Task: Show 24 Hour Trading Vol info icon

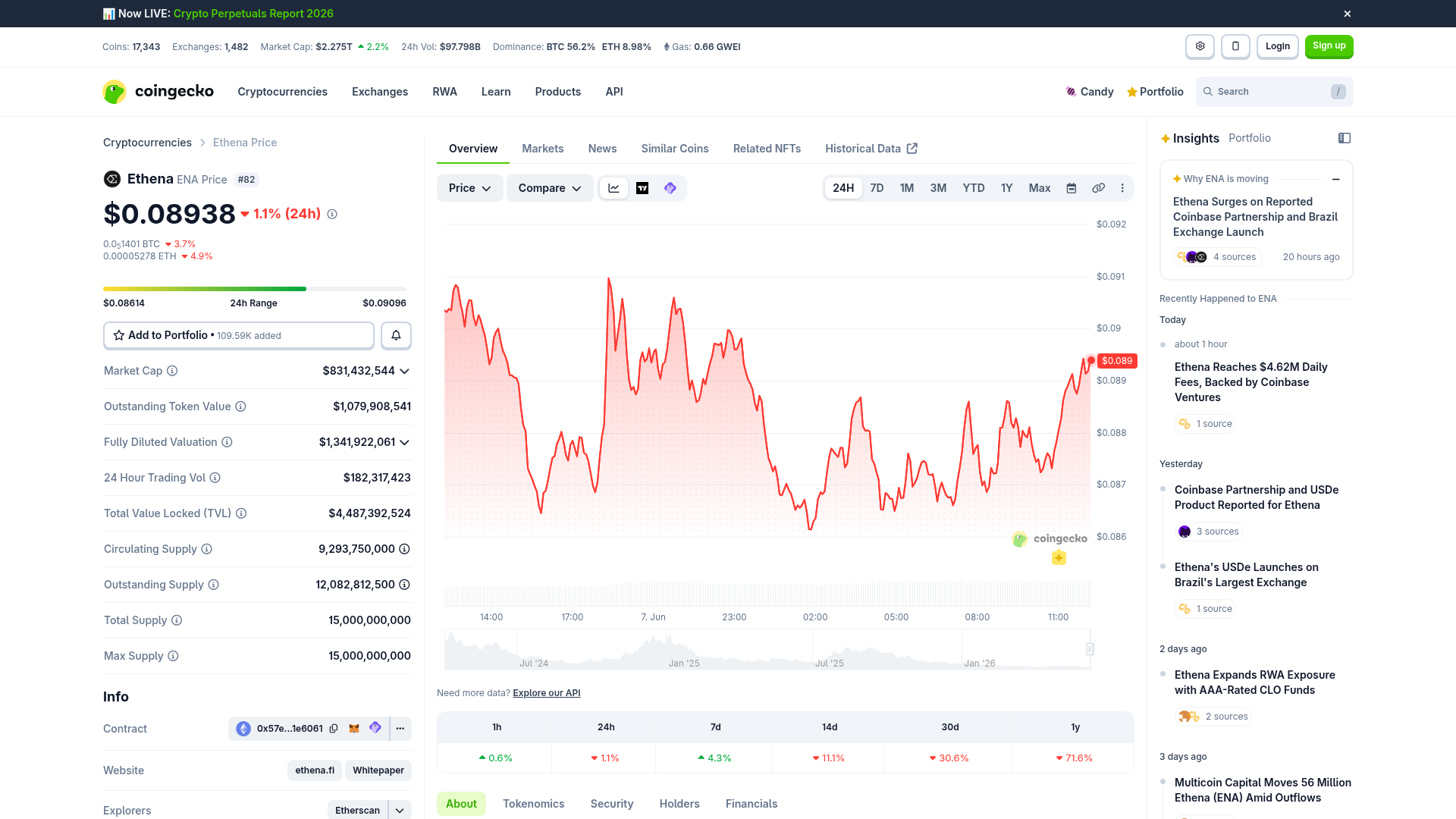Action: point(215,478)
